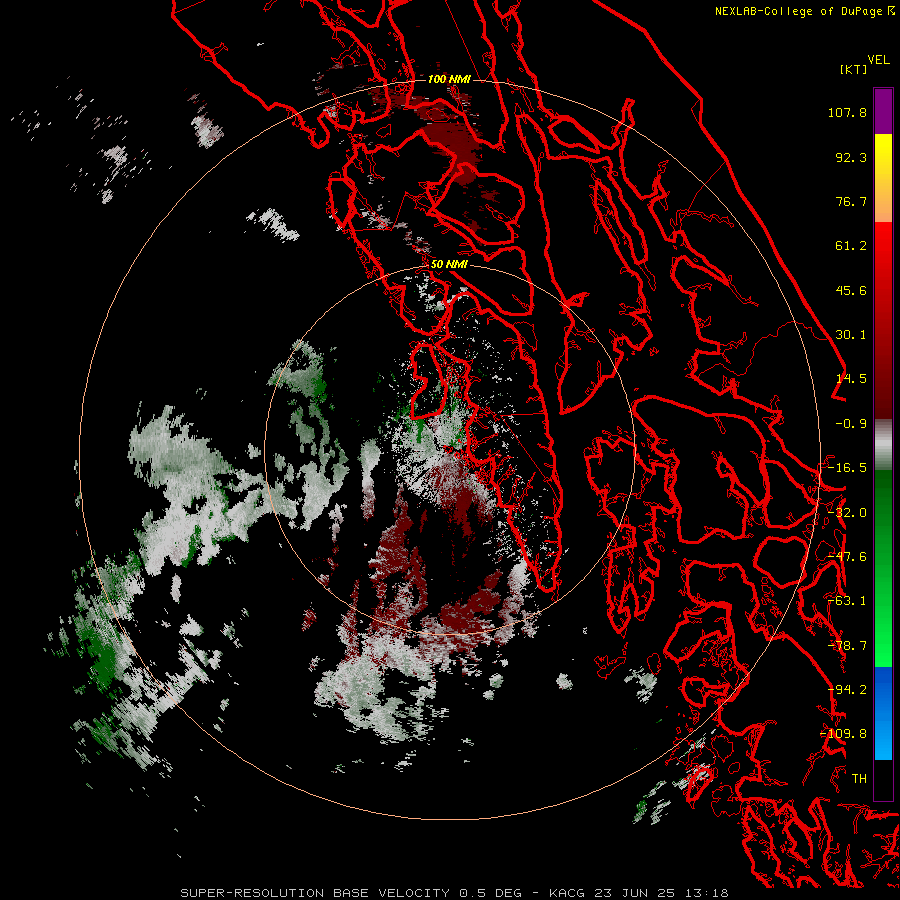
Task: Click the 50 NMI range ring label
Action: pos(449,265)
